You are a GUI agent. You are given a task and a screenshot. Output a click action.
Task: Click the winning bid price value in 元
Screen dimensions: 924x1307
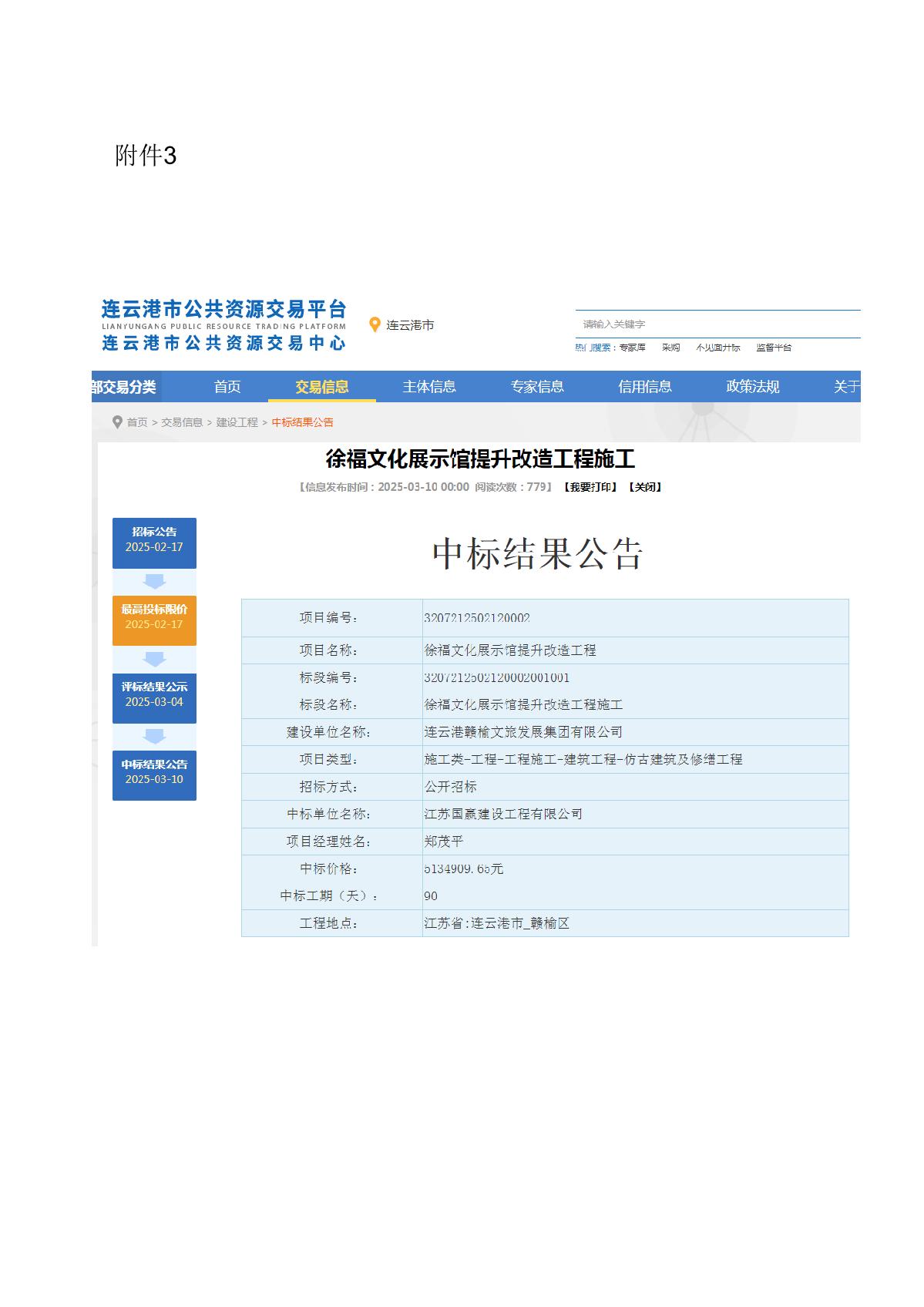[x=464, y=869]
